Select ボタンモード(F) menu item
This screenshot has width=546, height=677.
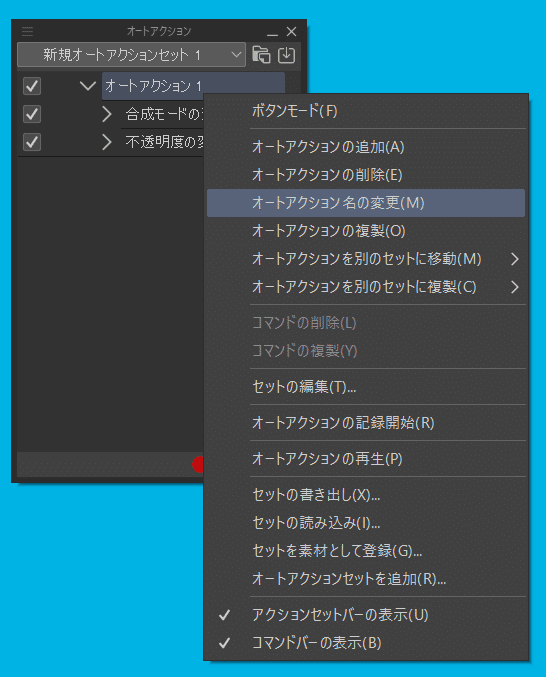366,111
